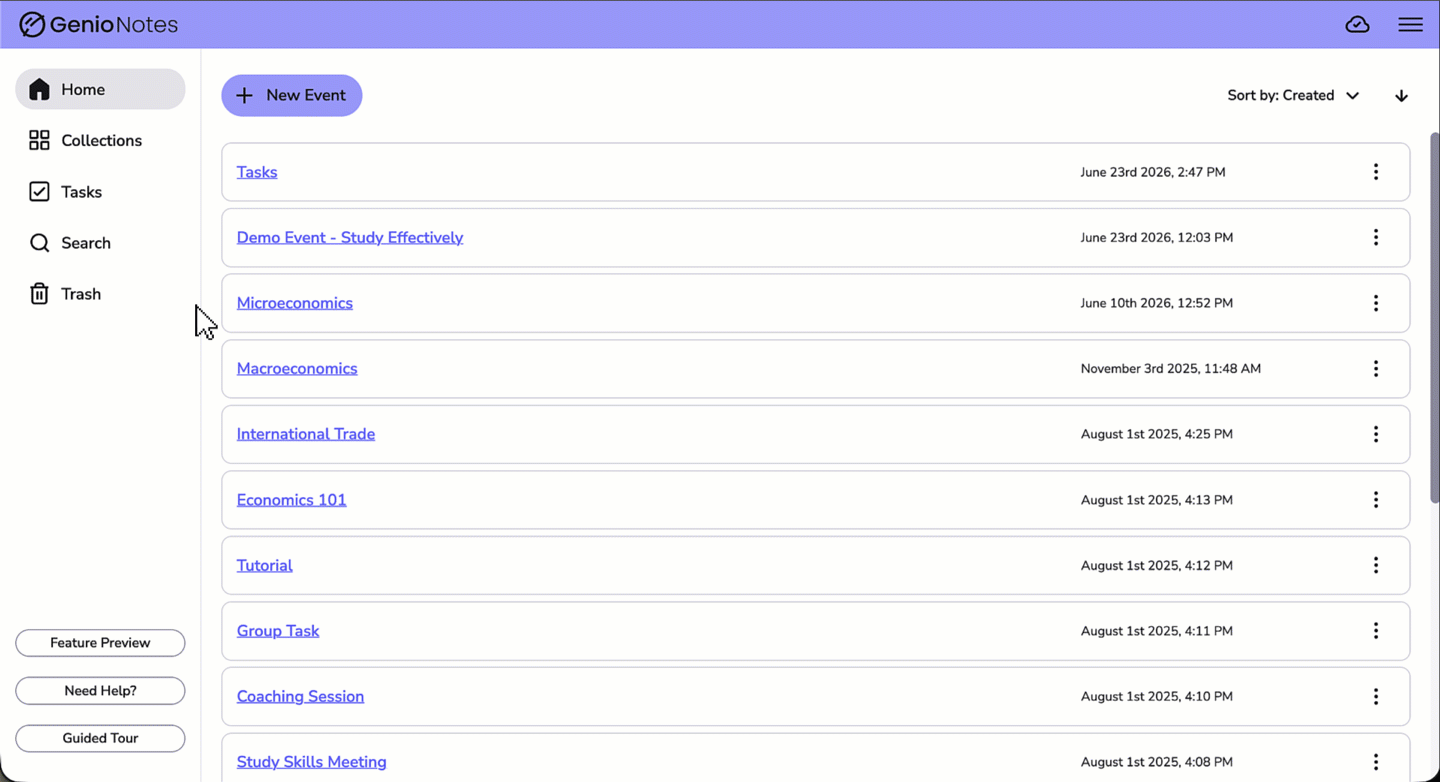
Task: Open Demo Event - Study Effectively
Action: [x=350, y=237]
